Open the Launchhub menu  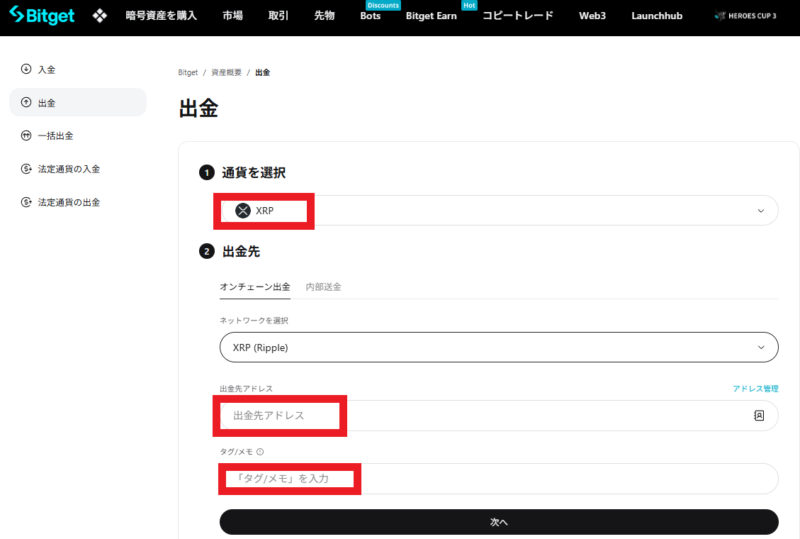pos(657,16)
